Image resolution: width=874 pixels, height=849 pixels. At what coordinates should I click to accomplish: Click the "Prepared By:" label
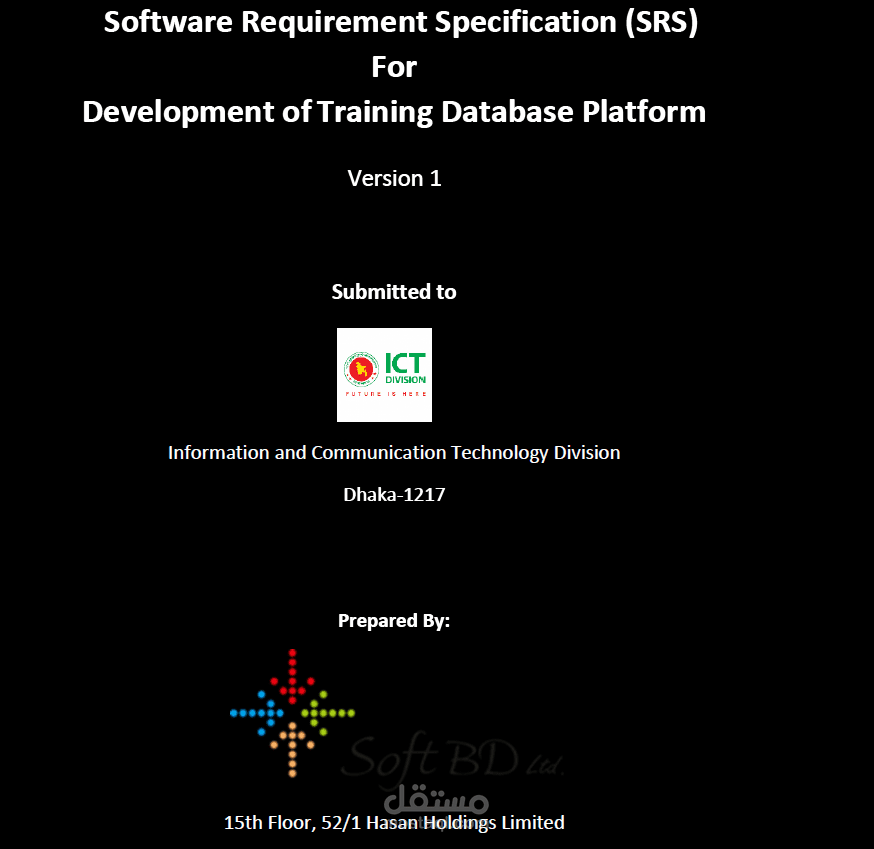coord(394,620)
